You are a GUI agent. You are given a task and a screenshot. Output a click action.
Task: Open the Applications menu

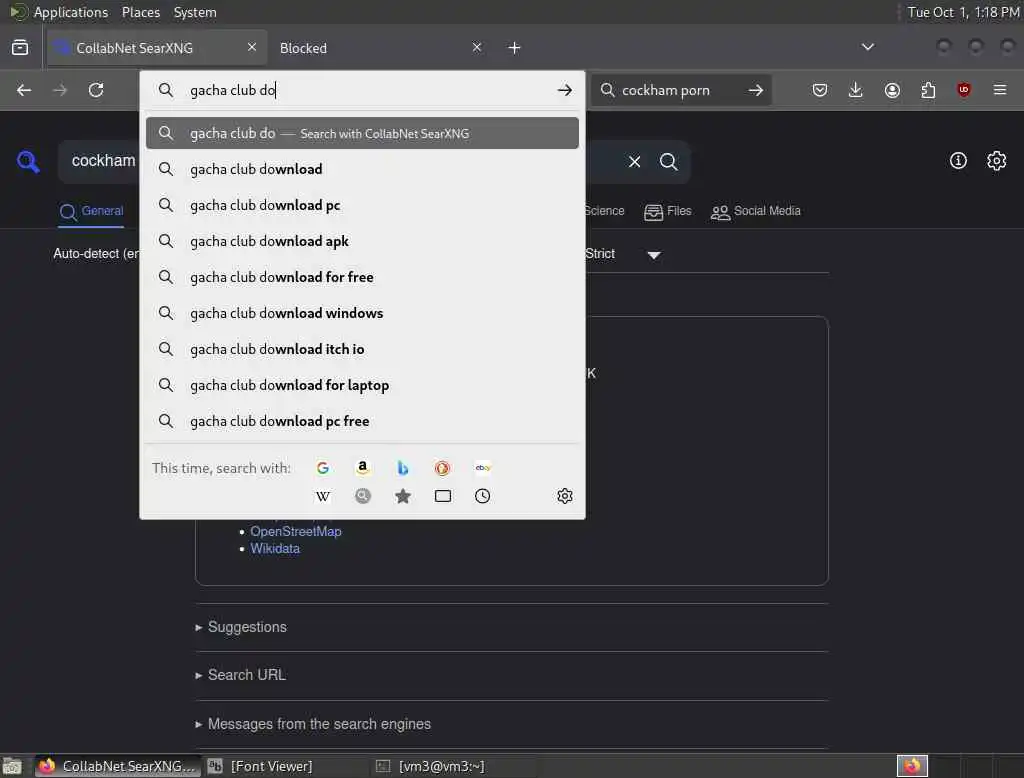click(x=61, y=12)
